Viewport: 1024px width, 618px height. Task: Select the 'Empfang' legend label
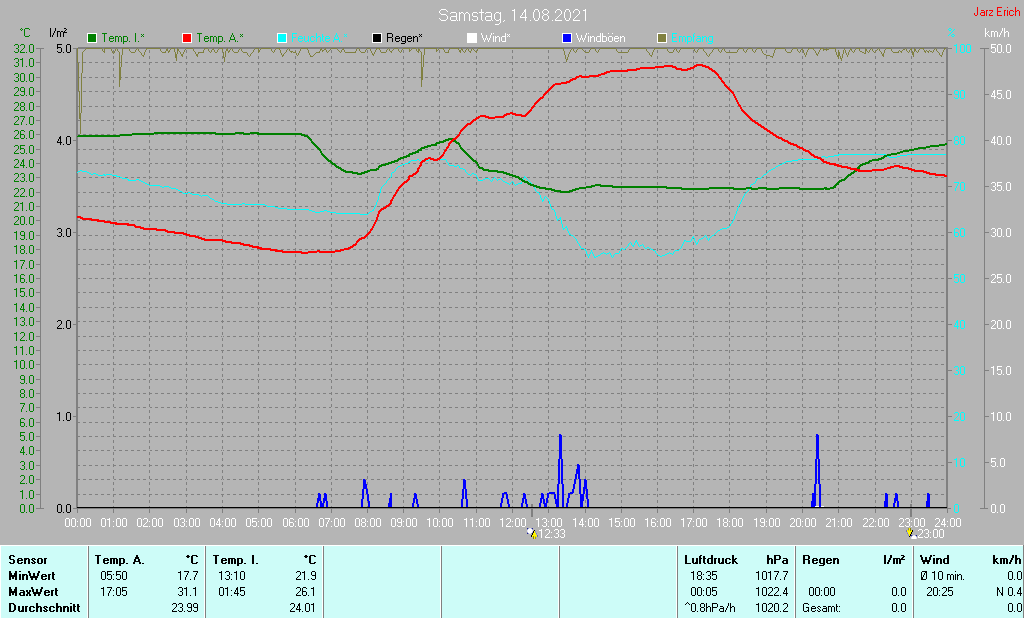tap(692, 39)
